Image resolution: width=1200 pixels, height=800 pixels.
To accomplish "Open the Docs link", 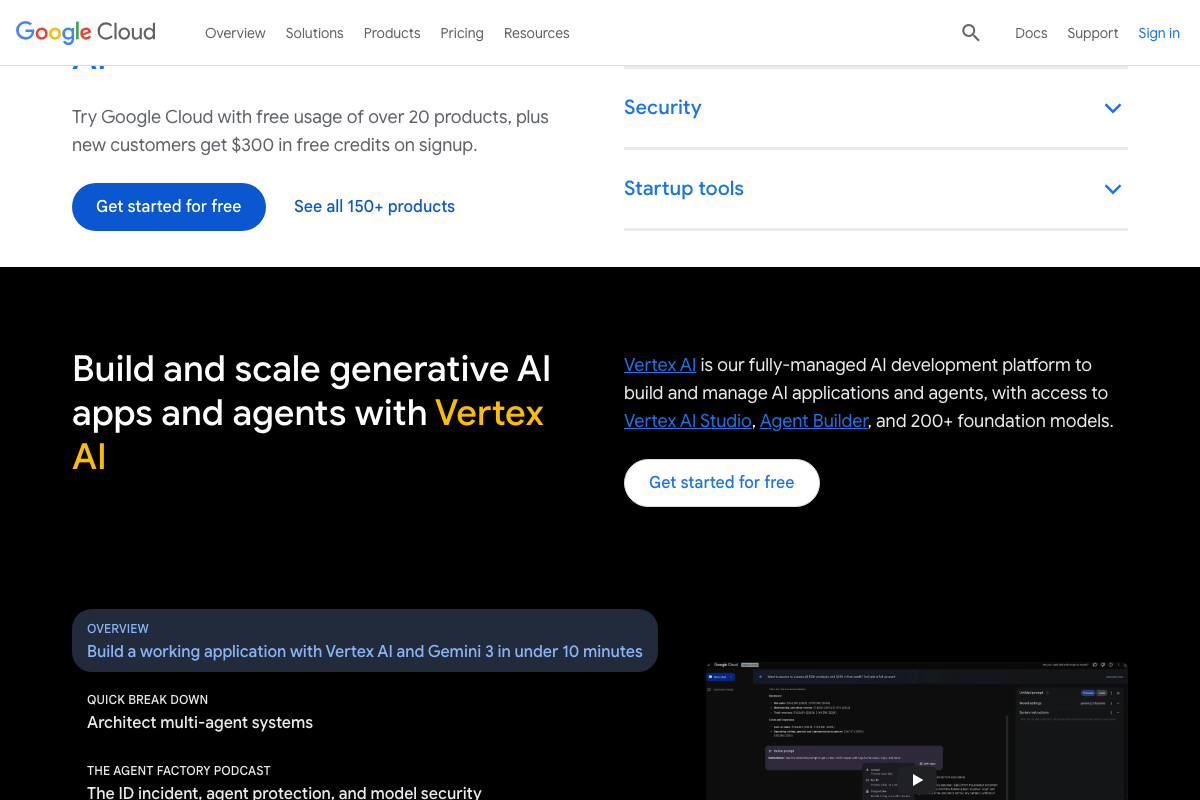I will (1031, 33).
